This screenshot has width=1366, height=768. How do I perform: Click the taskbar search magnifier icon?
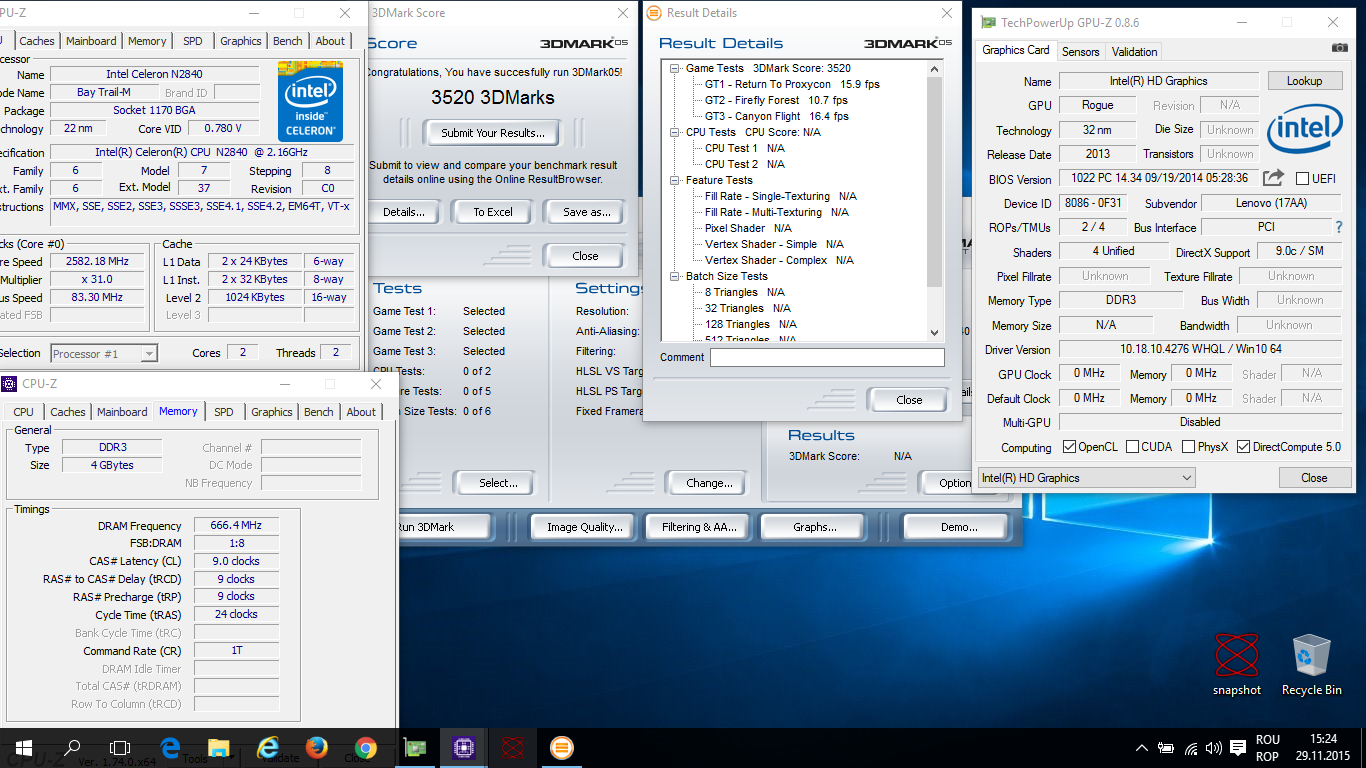click(x=72, y=748)
